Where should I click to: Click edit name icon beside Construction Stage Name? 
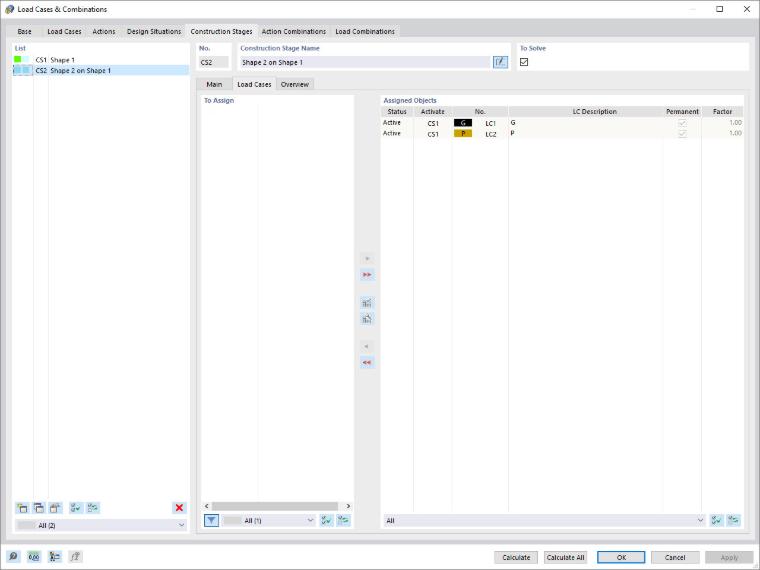500,62
